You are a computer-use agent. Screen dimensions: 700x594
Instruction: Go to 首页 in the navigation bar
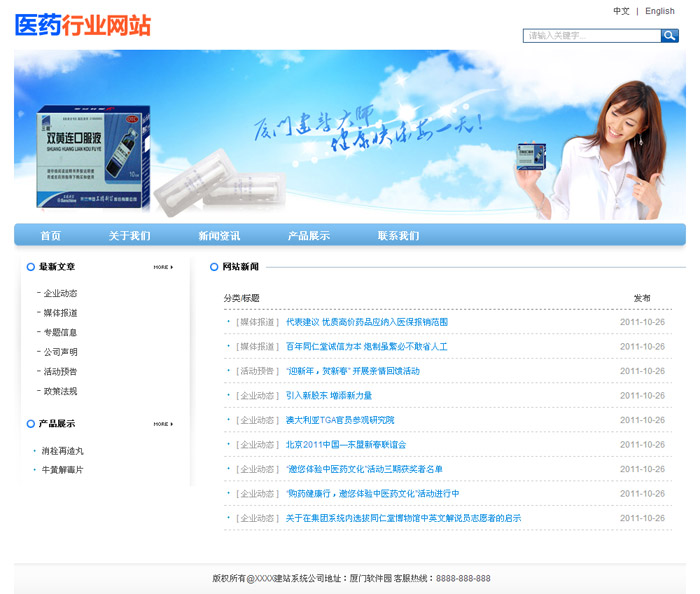(x=50, y=236)
